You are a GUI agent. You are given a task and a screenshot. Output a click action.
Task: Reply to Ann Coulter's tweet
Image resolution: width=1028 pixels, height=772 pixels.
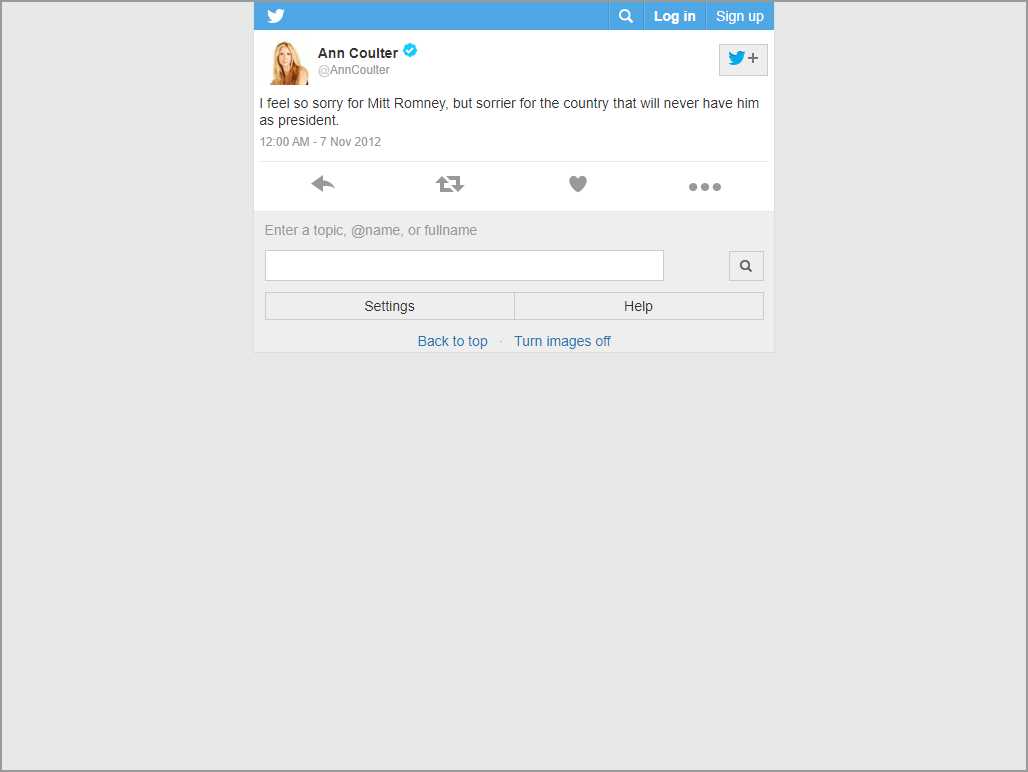pos(323,184)
